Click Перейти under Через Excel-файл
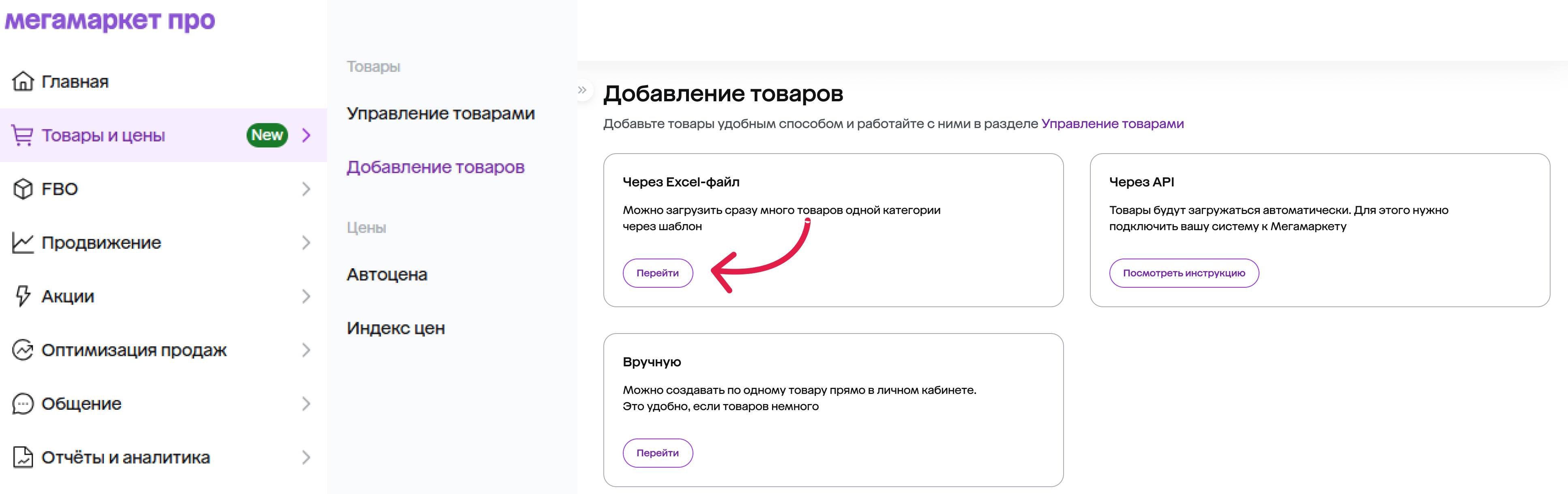This screenshot has height=494, width=1568. coord(657,273)
